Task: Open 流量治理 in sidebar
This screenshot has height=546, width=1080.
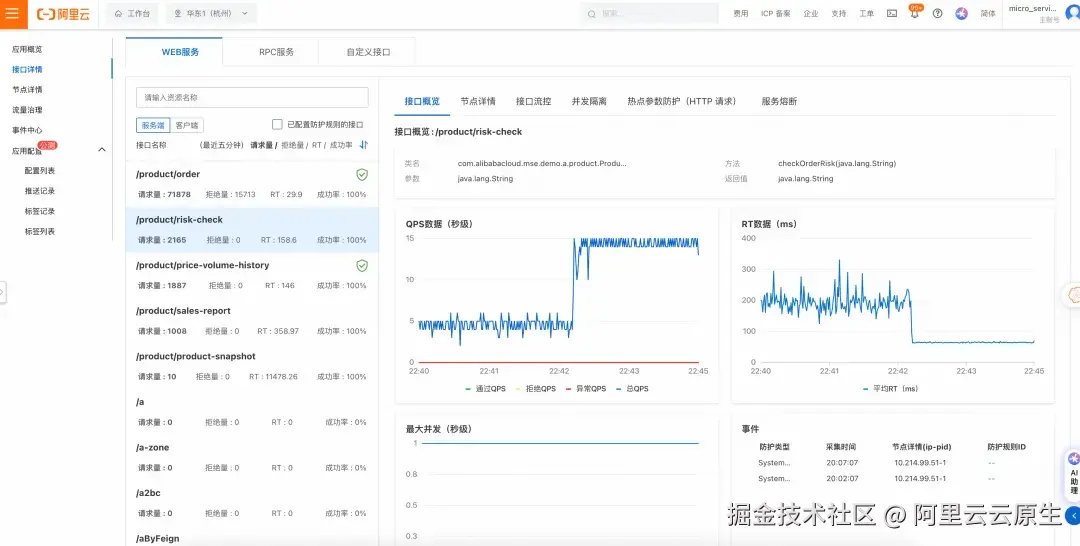Action: pos(27,109)
